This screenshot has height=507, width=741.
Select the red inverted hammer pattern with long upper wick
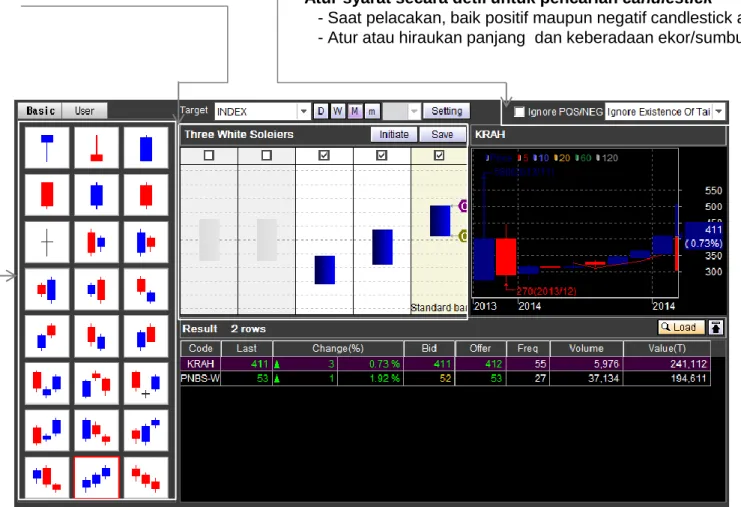[x=96, y=147]
